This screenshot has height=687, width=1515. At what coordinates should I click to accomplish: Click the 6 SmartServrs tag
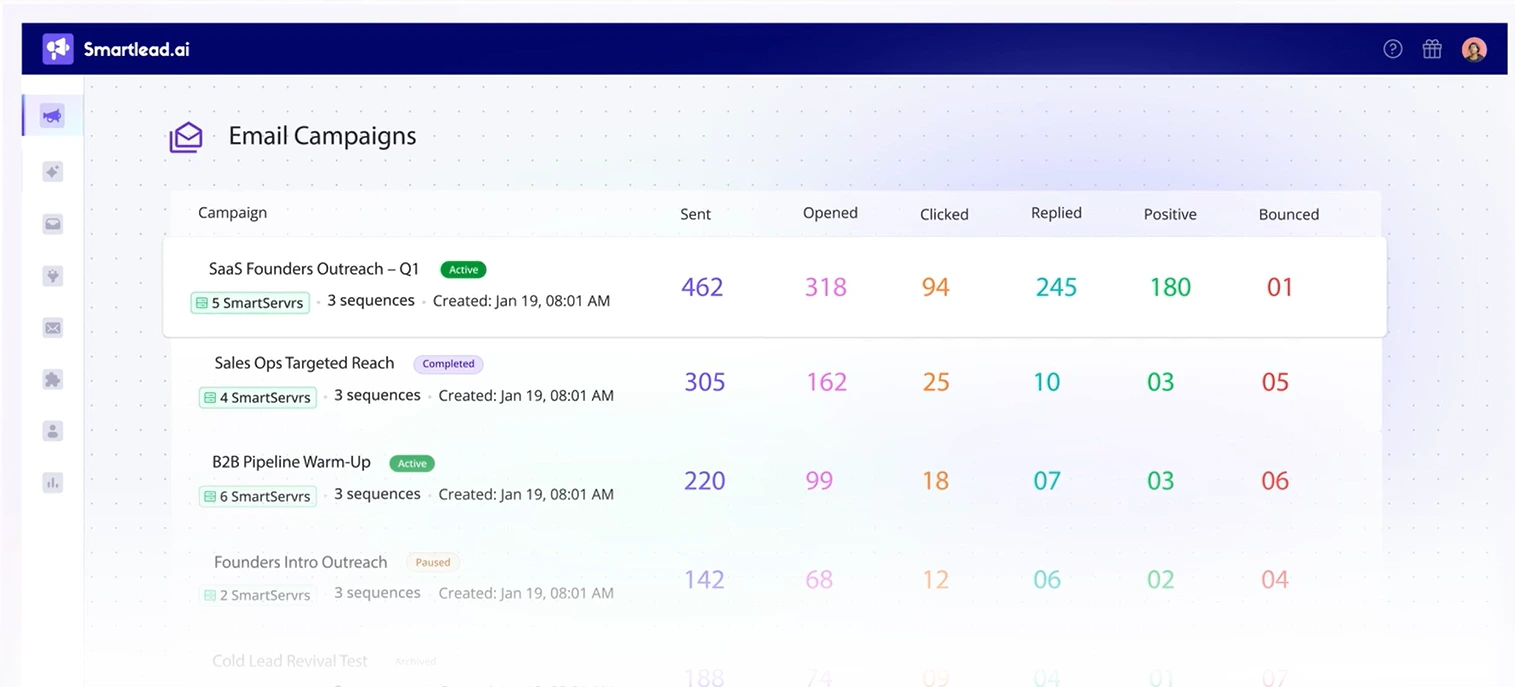pos(258,496)
